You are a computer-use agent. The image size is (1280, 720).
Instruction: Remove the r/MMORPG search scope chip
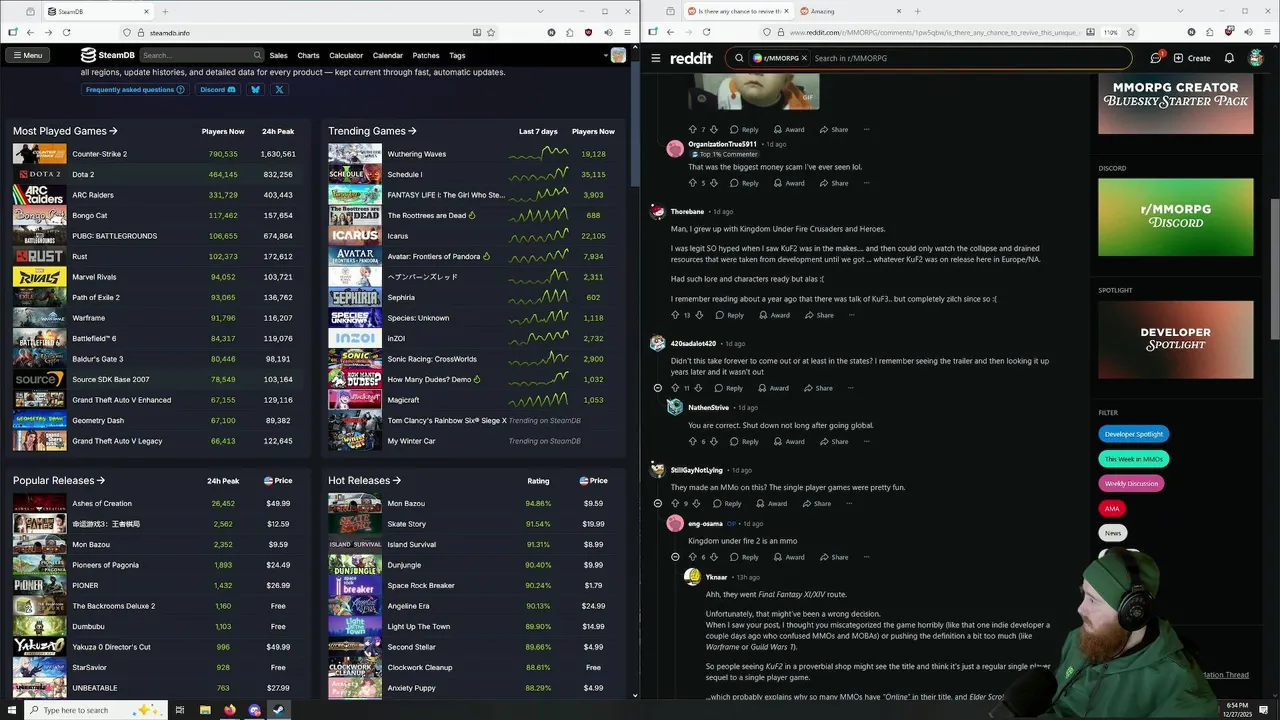(804, 58)
